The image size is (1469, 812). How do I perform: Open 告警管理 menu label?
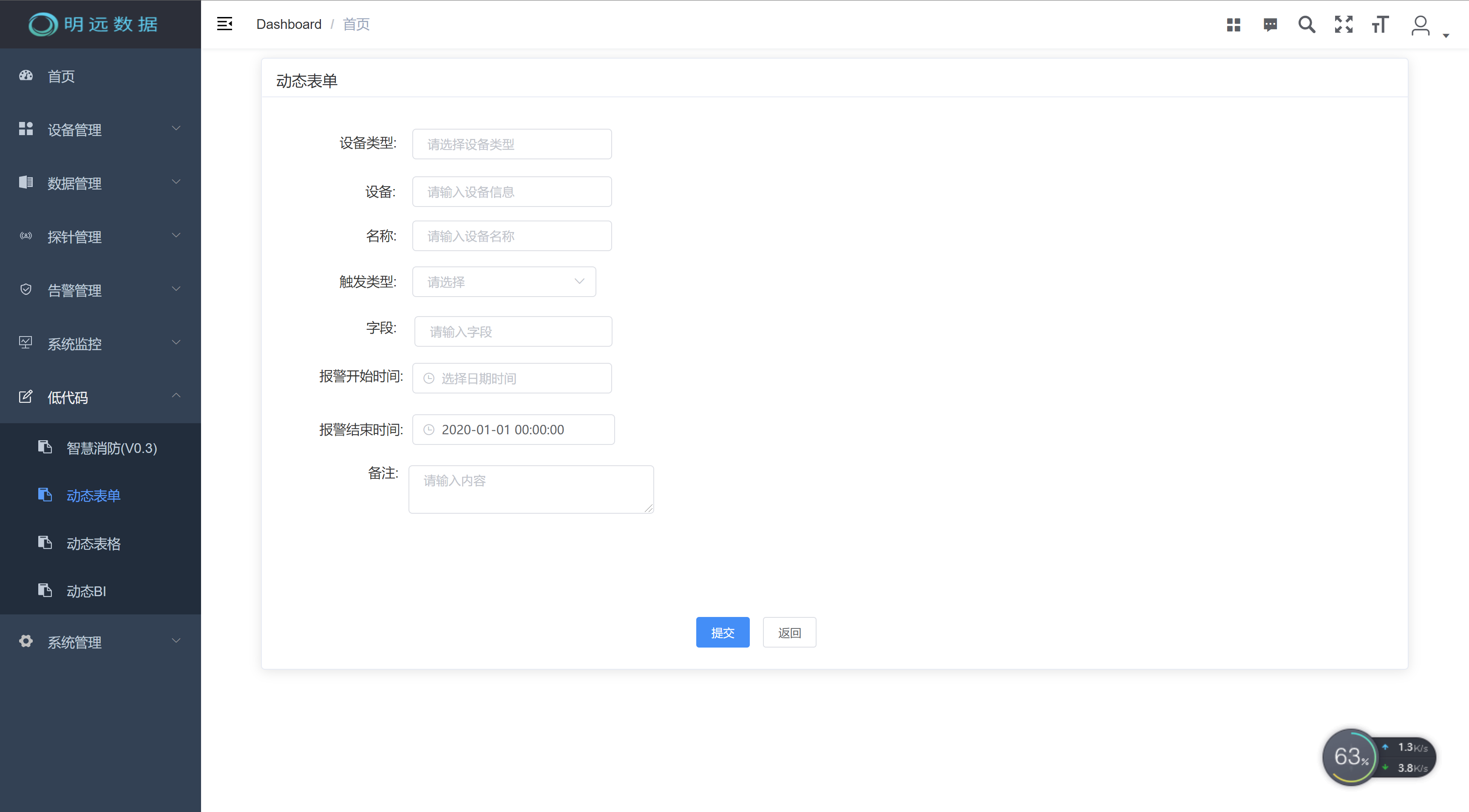pos(74,290)
